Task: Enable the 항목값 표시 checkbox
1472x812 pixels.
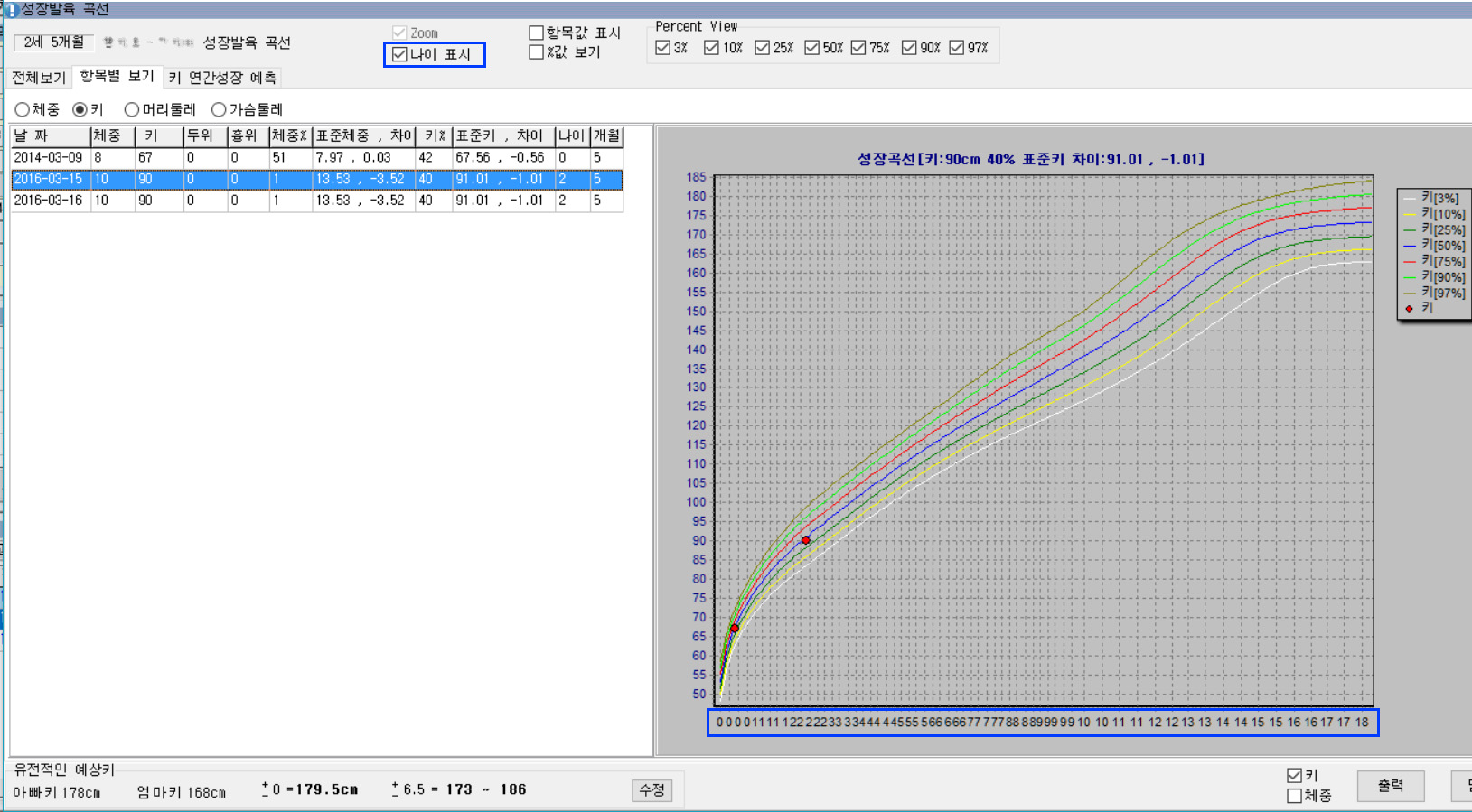Action: tap(536, 33)
